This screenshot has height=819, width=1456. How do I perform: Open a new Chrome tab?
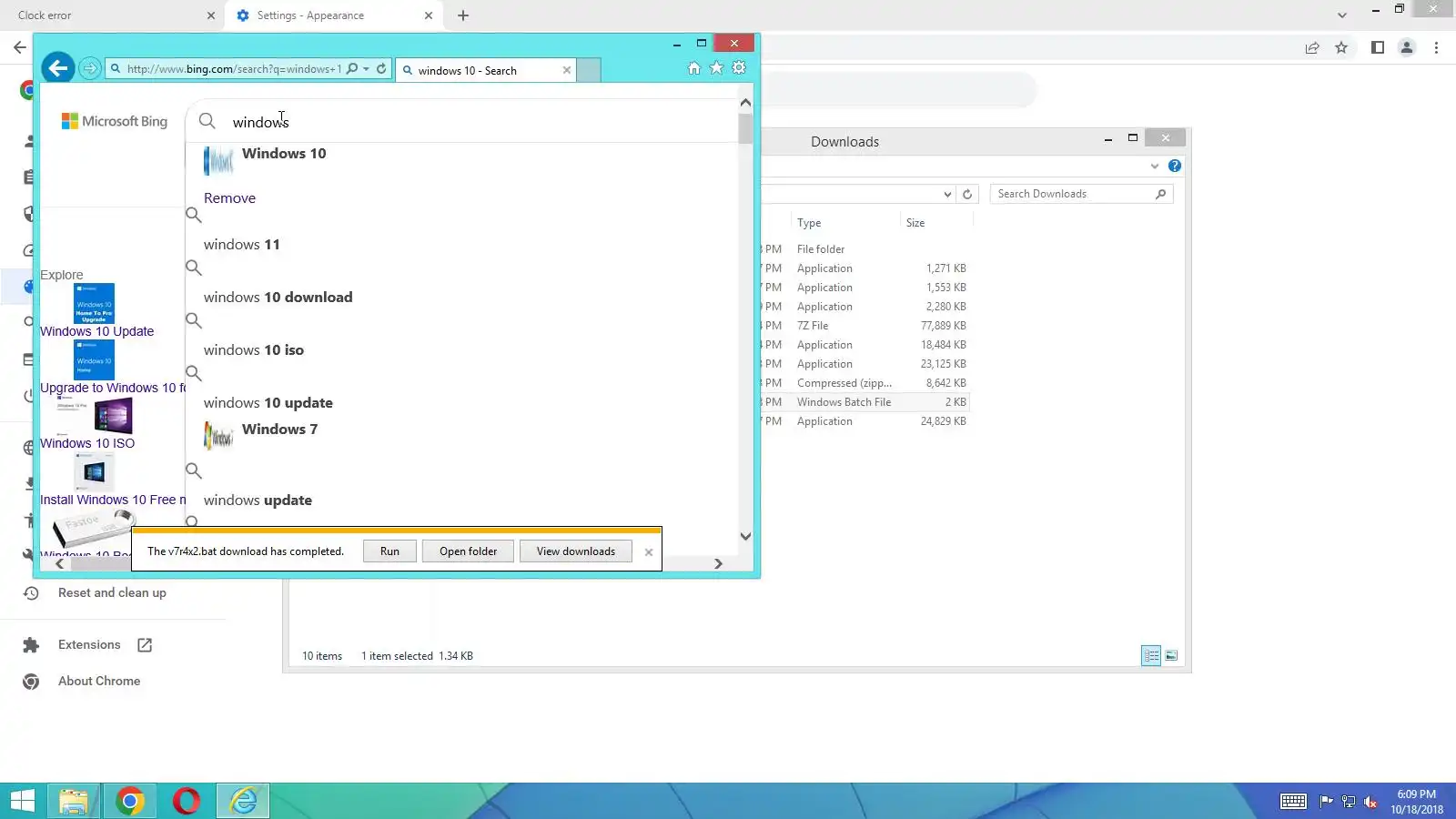[463, 15]
